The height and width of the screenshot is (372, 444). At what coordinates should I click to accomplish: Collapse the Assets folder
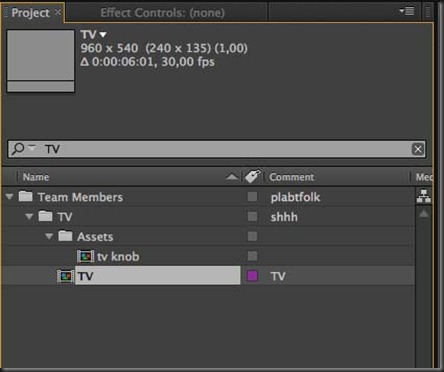click(x=49, y=236)
